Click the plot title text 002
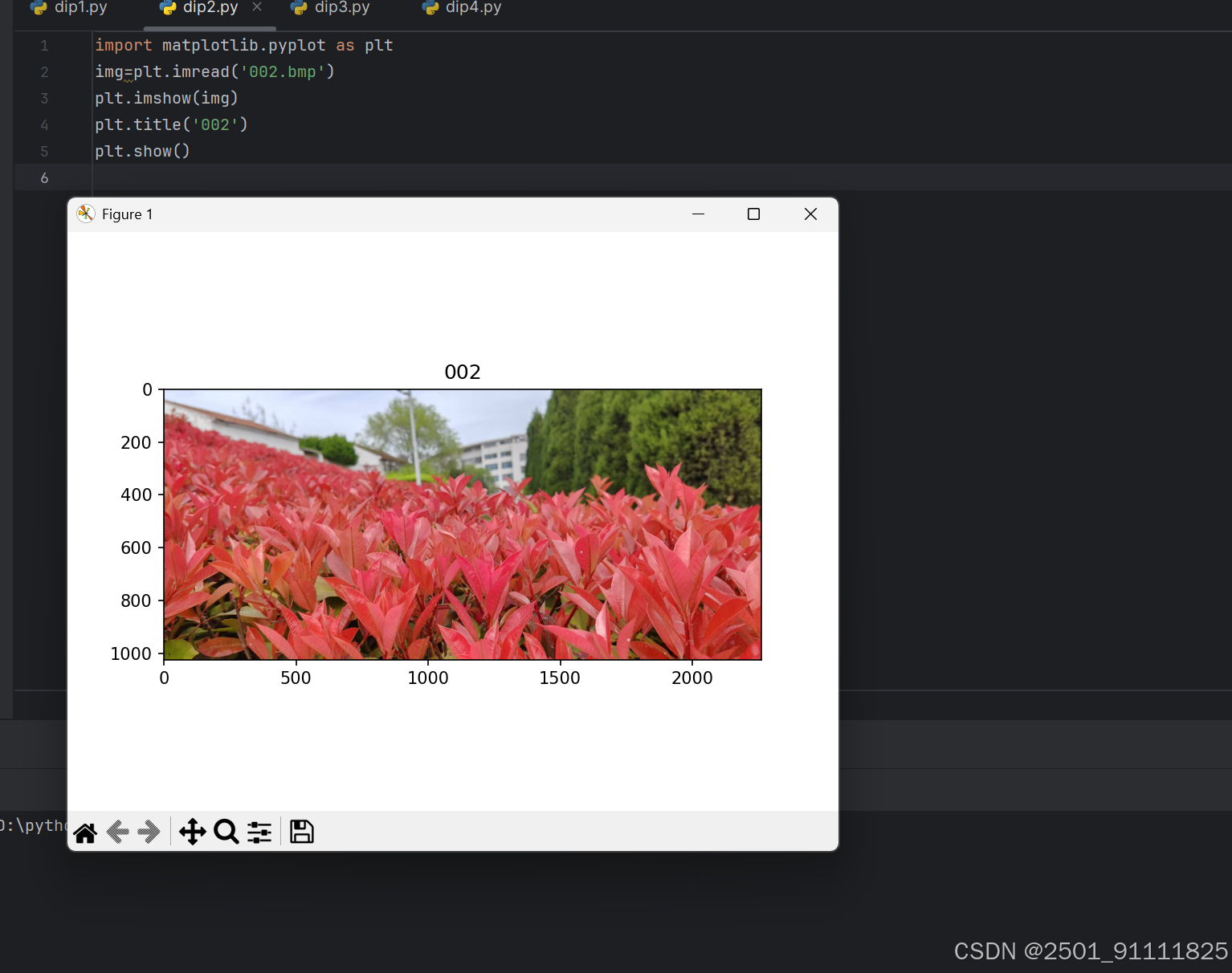The width and height of the screenshot is (1232, 973). [x=463, y=371]
